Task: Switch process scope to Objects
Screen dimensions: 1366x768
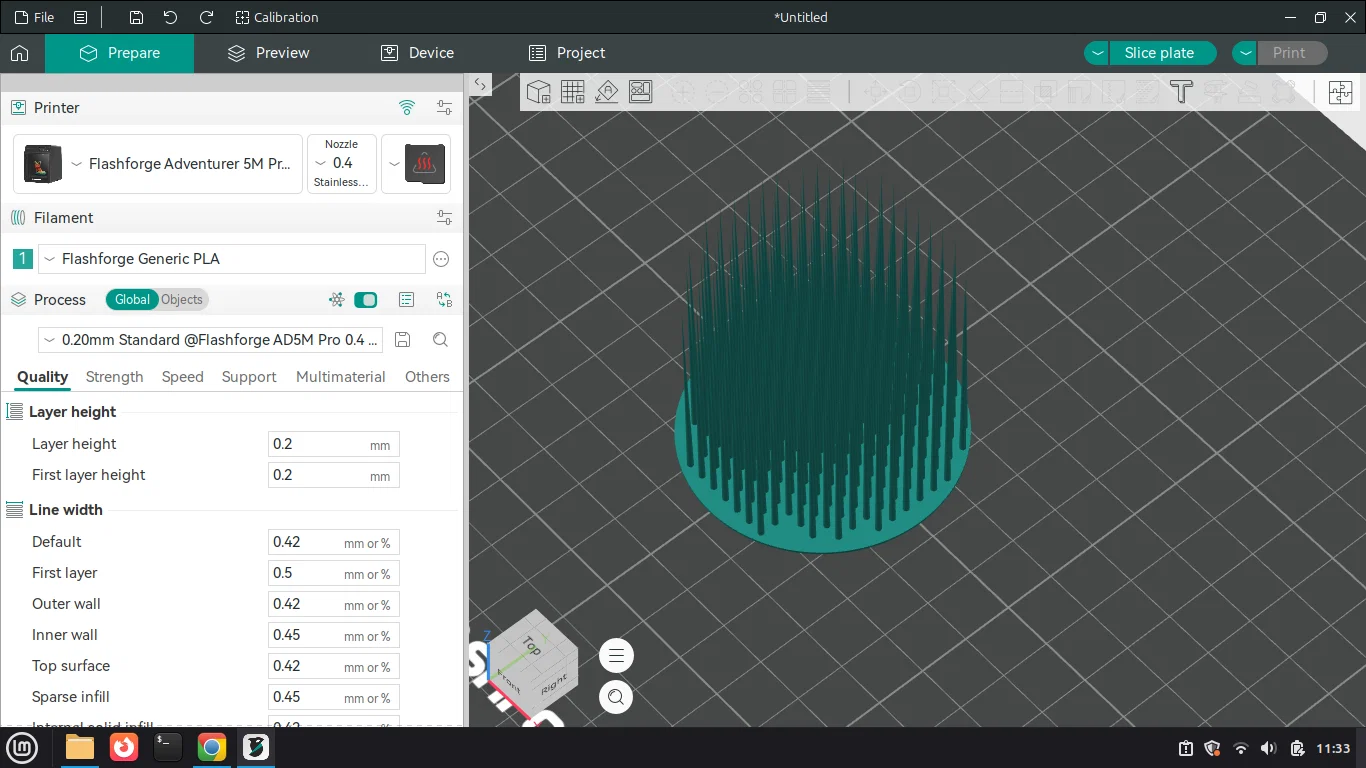Action: click(182, 300)
